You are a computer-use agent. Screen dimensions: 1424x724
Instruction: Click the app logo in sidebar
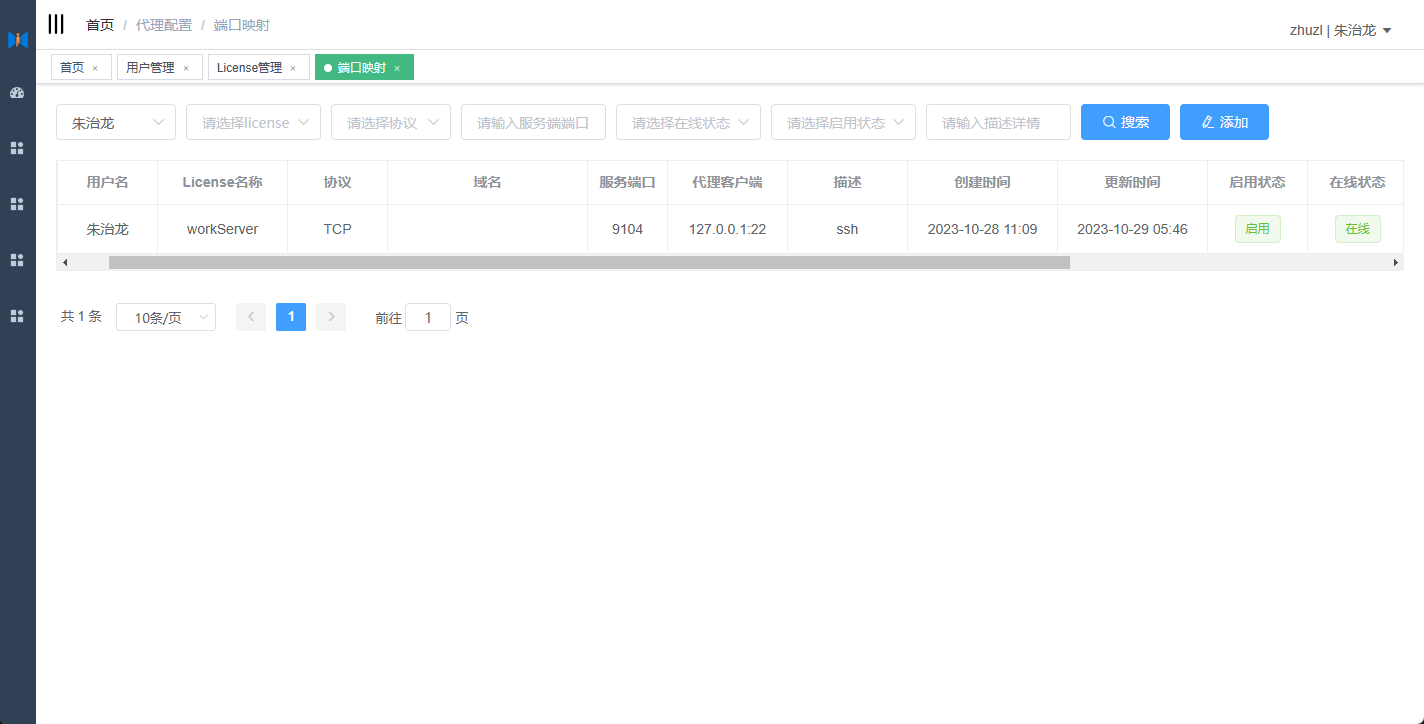pyautogui.click(x=17, y=40)
